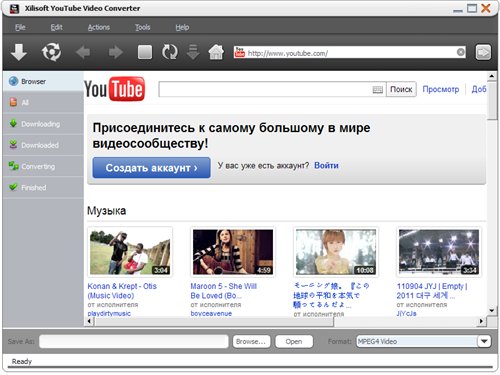Click the Stop square toolbar icon
The image size is (500, 375).
[145, 52]
